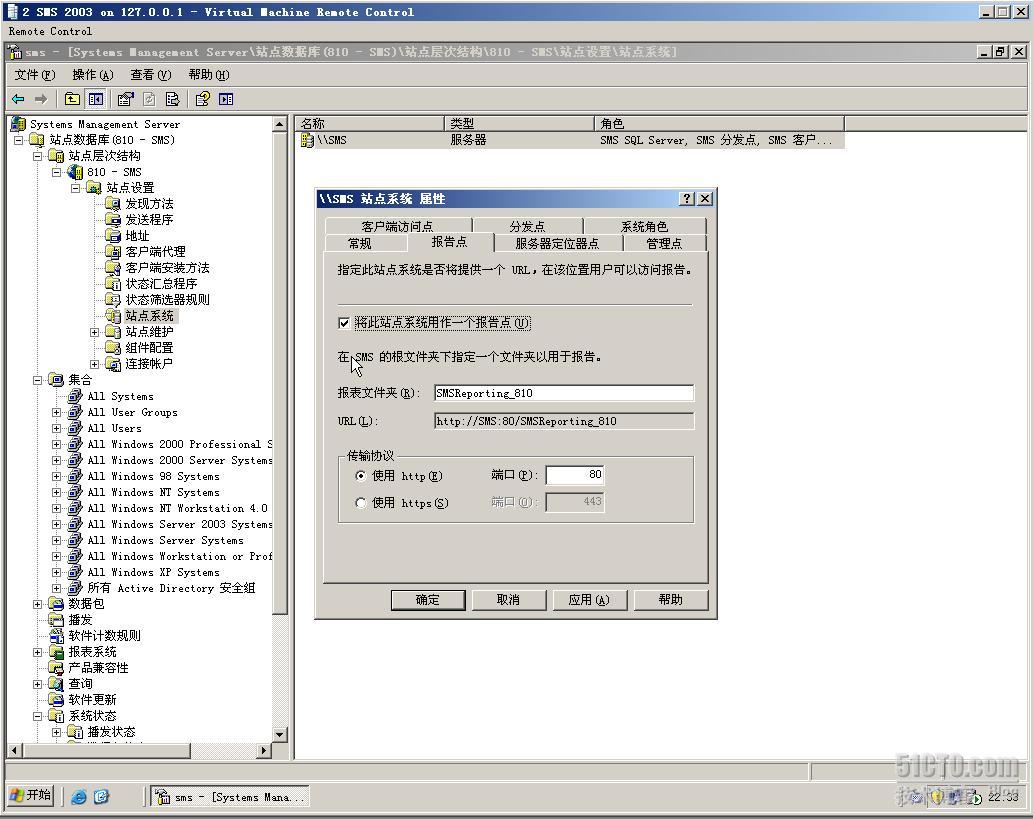Collapse the 站点数据库 (810 - SMS) node
This screenshot has height=819, width=1033.
click(x=18, y=140)
